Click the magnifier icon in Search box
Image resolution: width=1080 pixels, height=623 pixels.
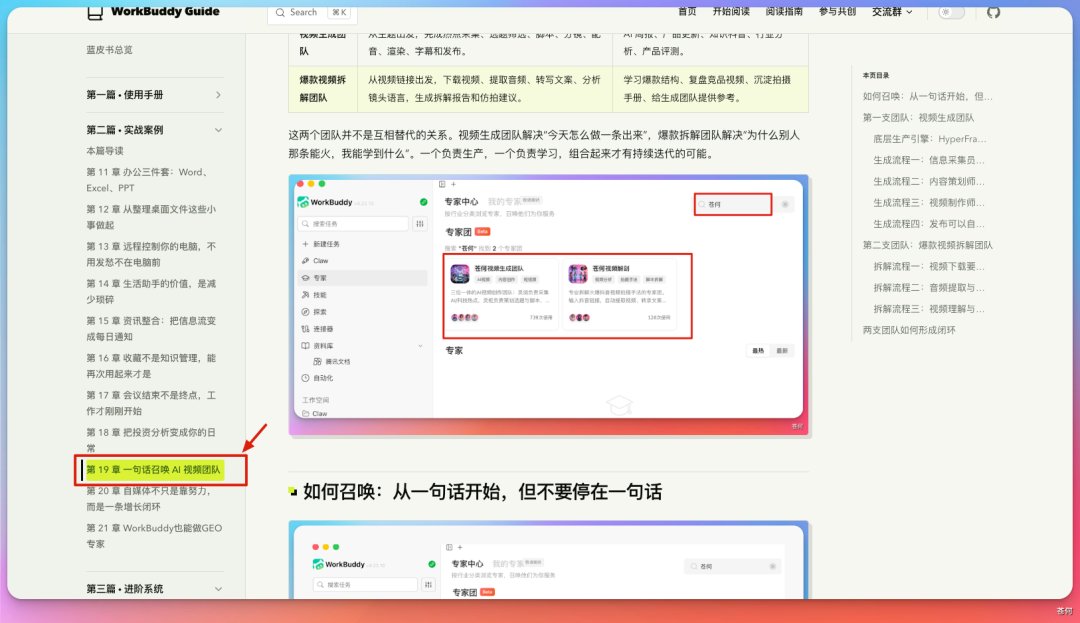pyautogui.click(x=280, y=12)
